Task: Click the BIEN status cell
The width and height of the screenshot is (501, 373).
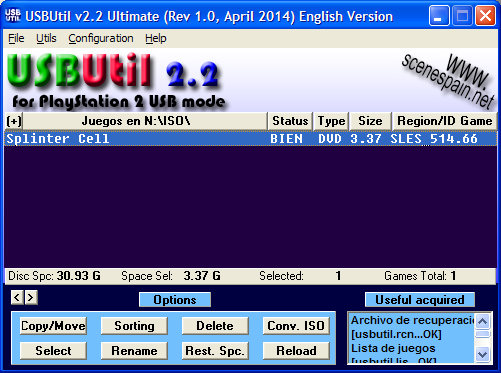Action: click(287, 139)
